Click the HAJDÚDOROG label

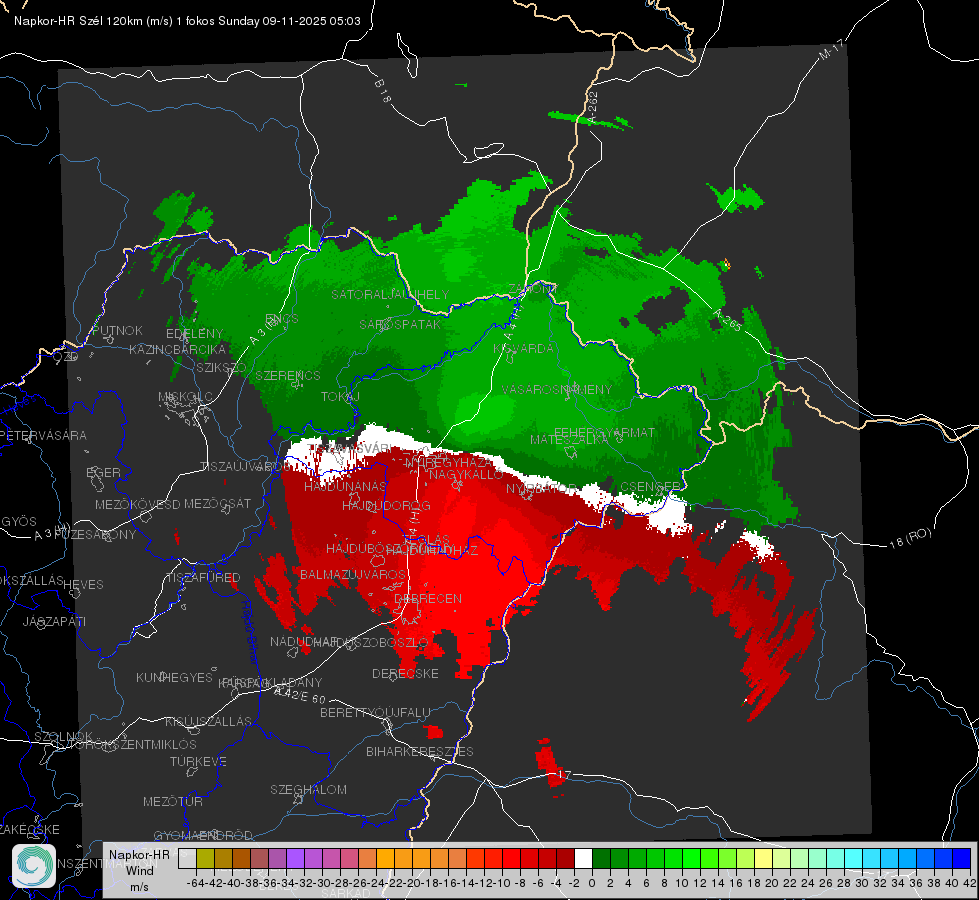[x=386, y=505]
